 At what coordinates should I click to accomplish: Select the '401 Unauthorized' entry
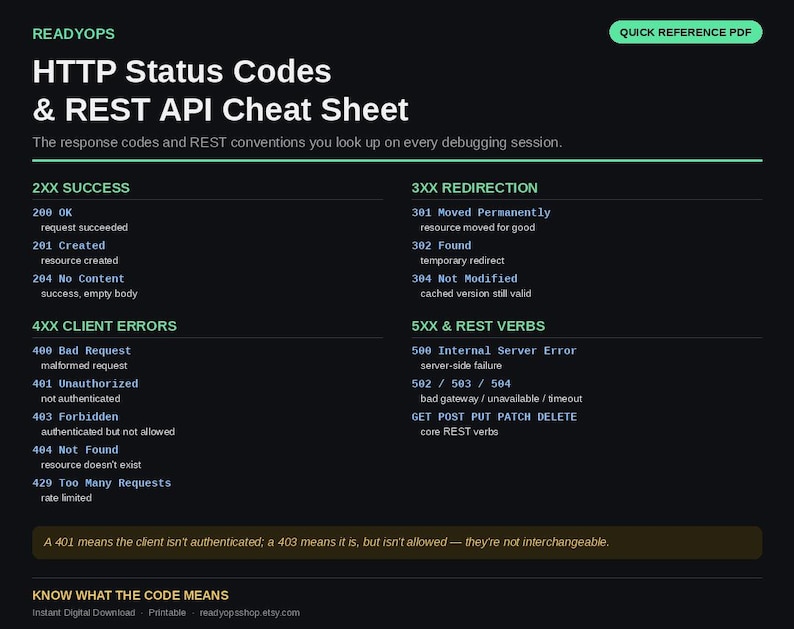(85, 384)
